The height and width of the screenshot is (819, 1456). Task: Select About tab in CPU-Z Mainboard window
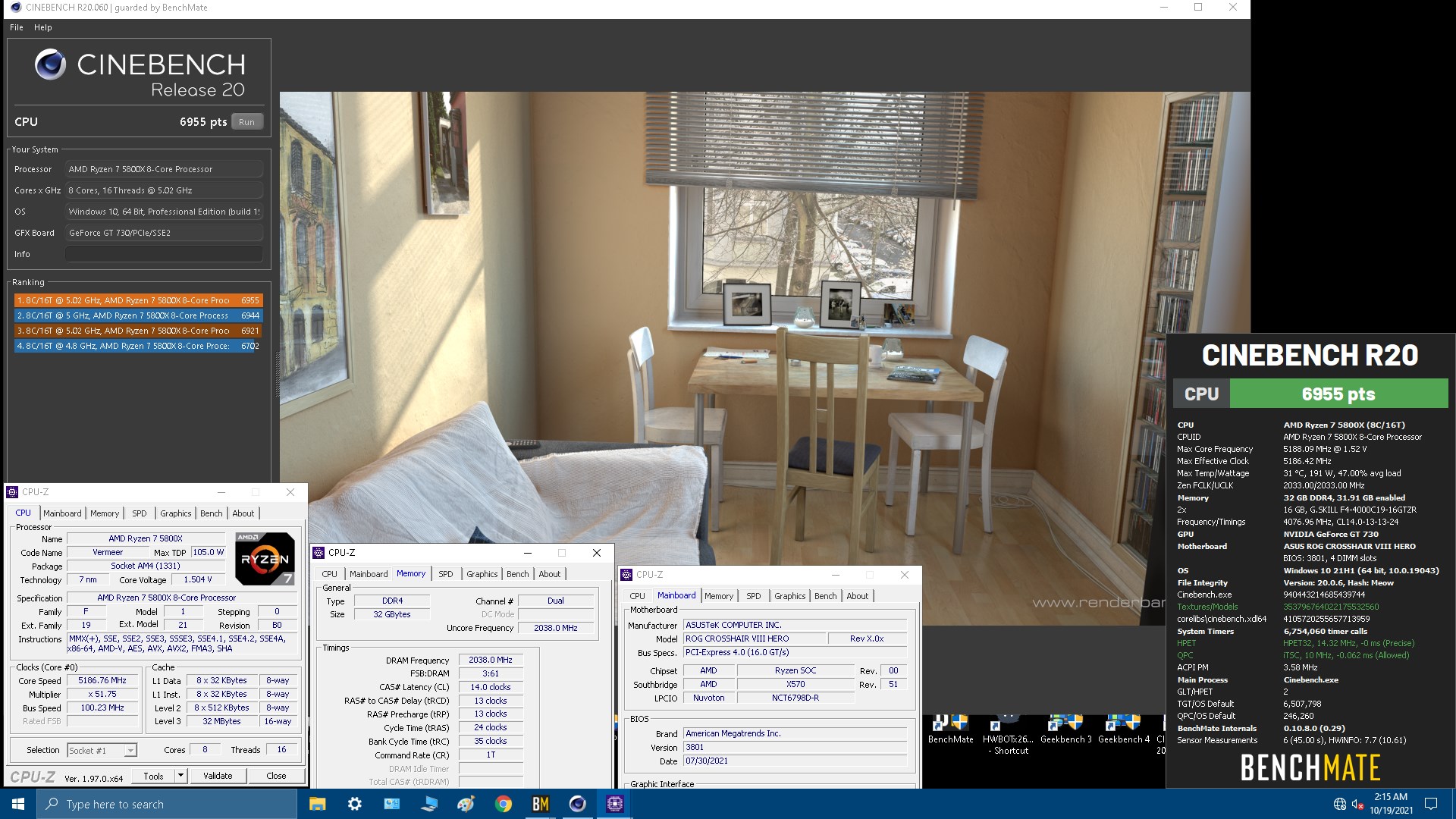(858, 596)
